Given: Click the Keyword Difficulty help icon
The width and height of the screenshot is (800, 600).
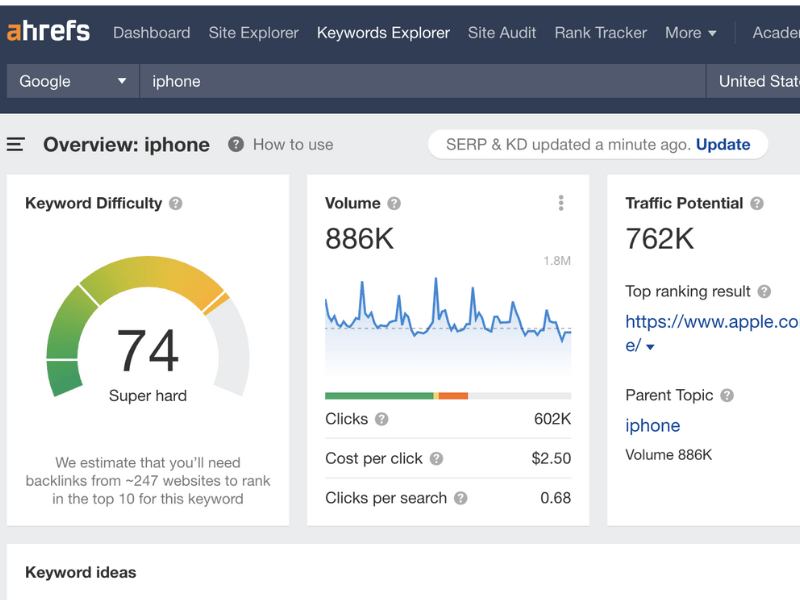Looking at the screenshot, I should pyautogui.click(x=176, y=204).
